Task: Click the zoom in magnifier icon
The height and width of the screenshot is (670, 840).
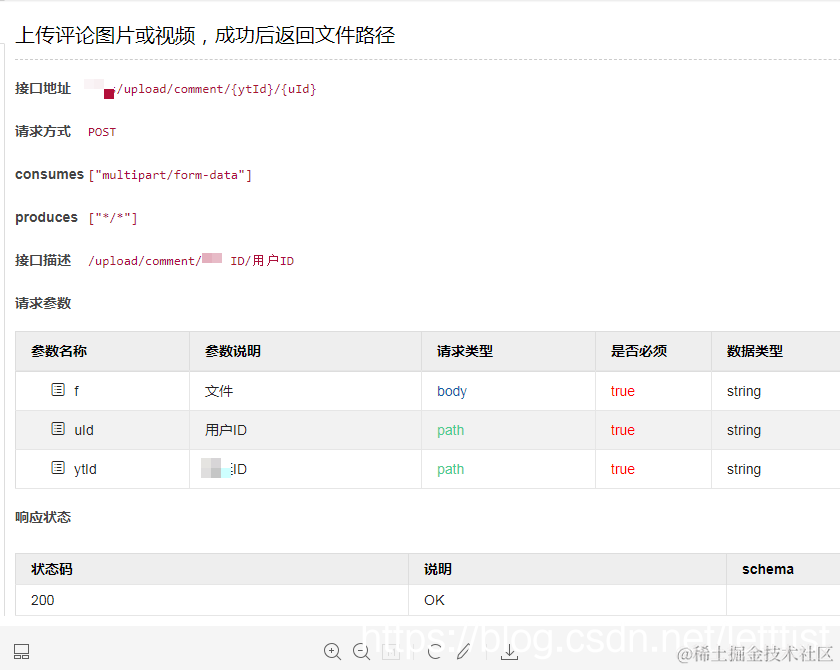Action: pos(332,651)
